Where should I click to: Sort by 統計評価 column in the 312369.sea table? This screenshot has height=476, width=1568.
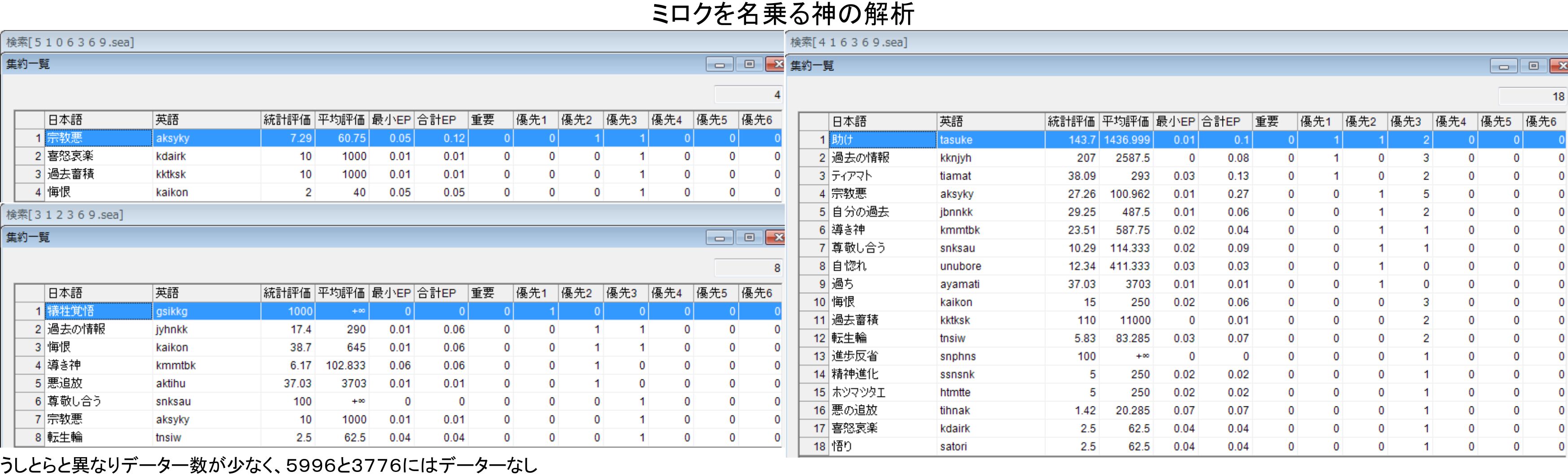287,293
